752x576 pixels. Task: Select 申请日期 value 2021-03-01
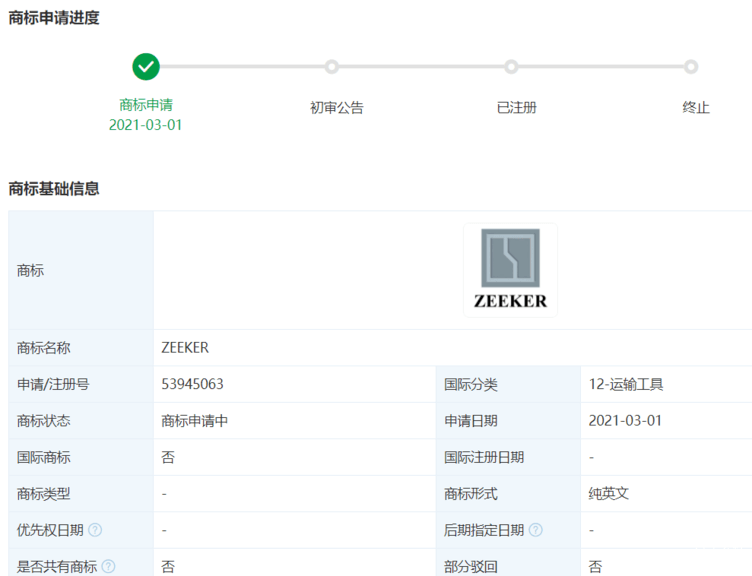coord(625,421)
